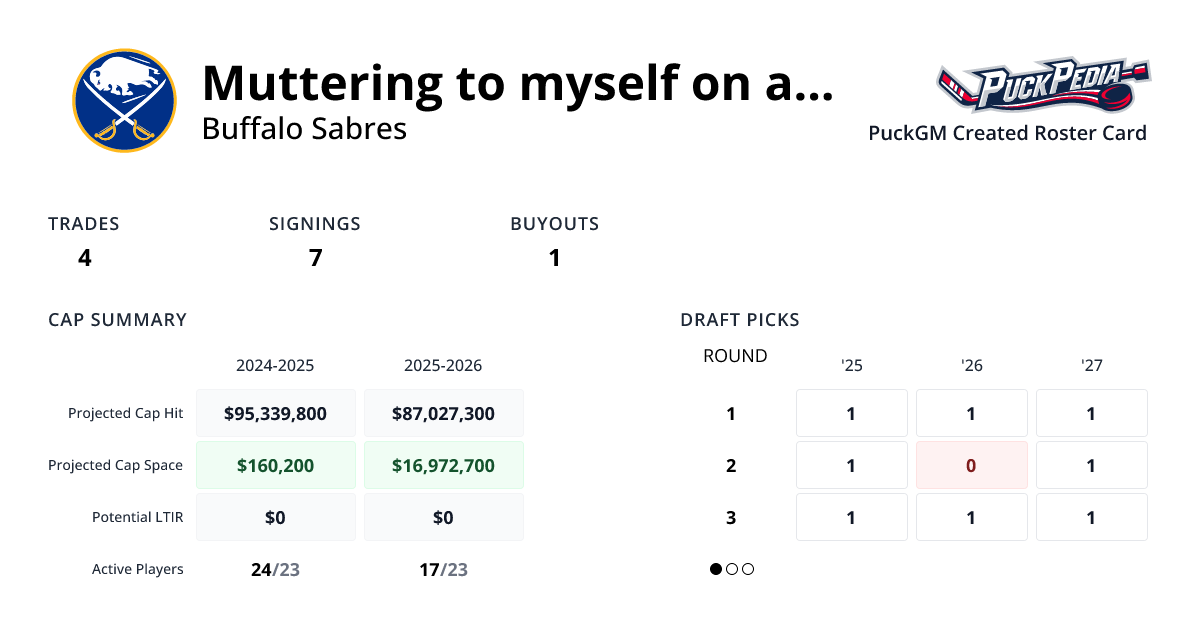
Task: Click the '26 draft year column header
Action: 971,366
